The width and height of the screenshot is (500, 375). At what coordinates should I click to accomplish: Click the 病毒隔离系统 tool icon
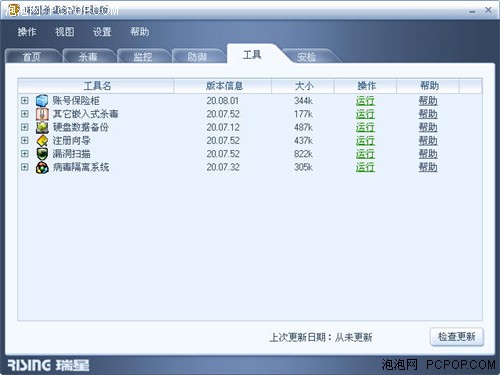click(x=42, y=167)
